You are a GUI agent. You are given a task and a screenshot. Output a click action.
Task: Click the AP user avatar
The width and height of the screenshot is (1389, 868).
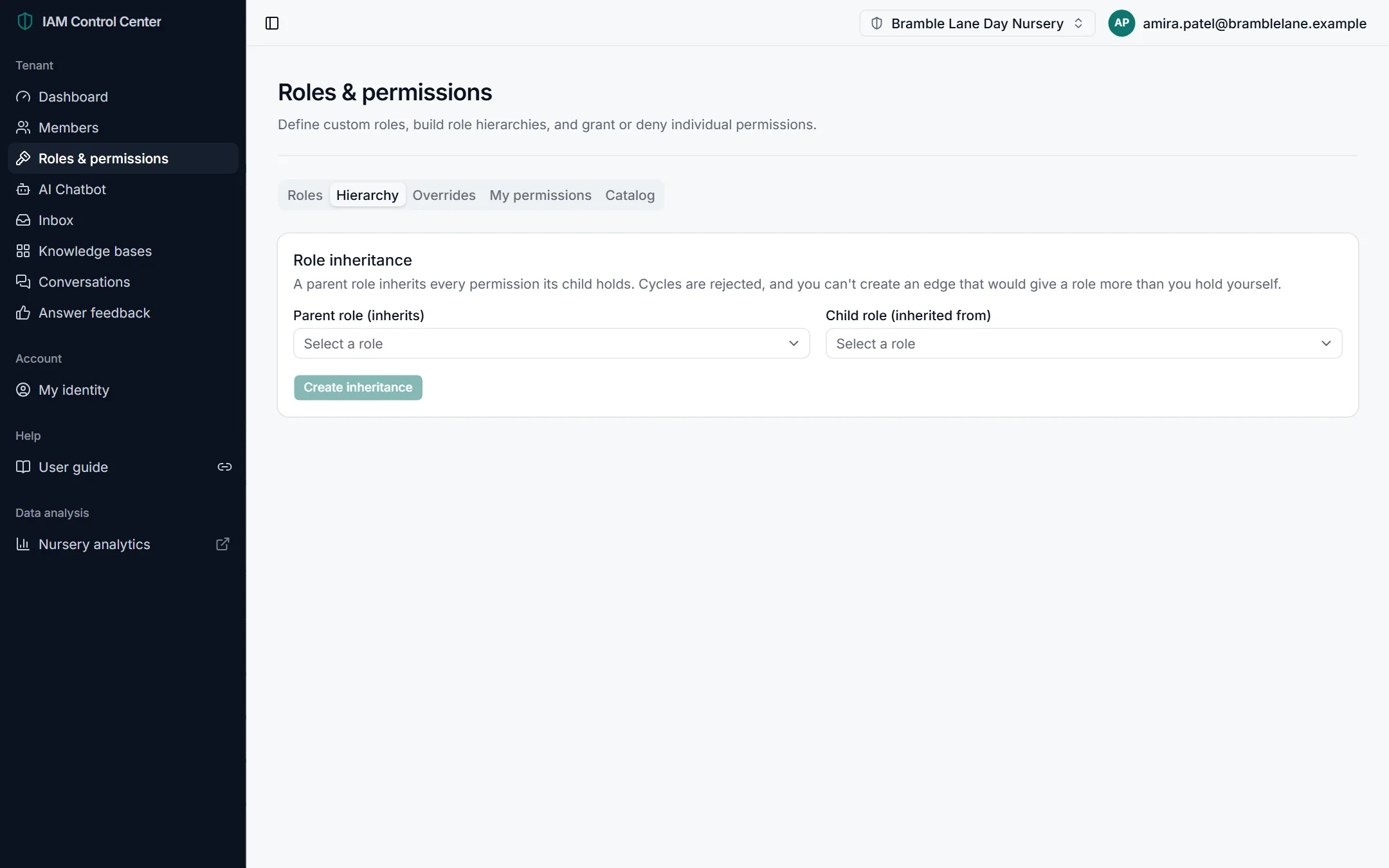click(1121, 23)
